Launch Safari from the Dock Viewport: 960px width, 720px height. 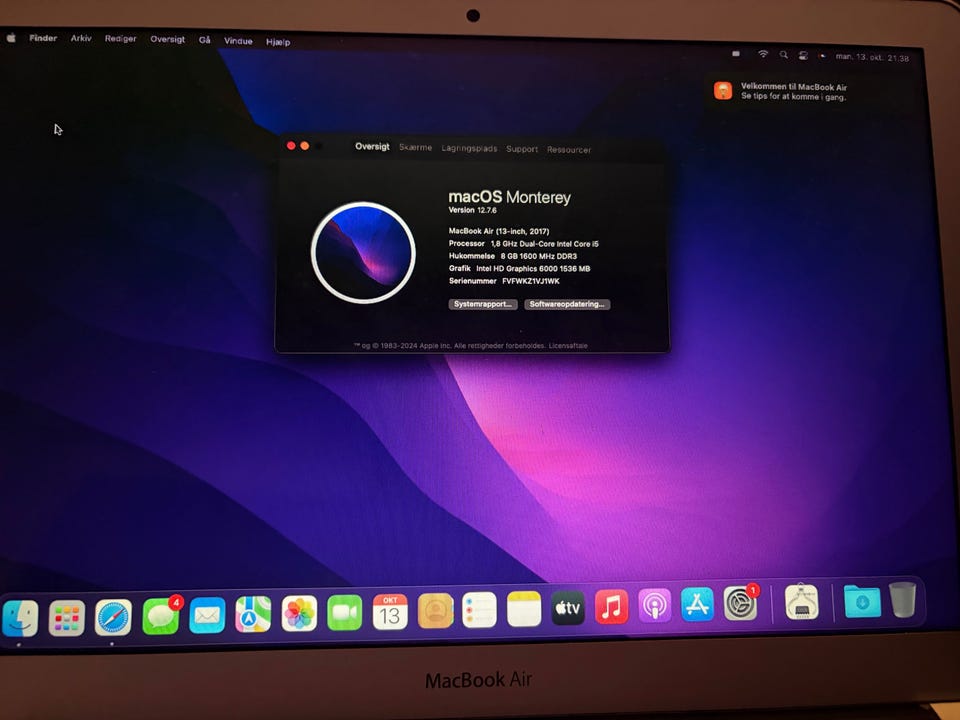point(113,617)
